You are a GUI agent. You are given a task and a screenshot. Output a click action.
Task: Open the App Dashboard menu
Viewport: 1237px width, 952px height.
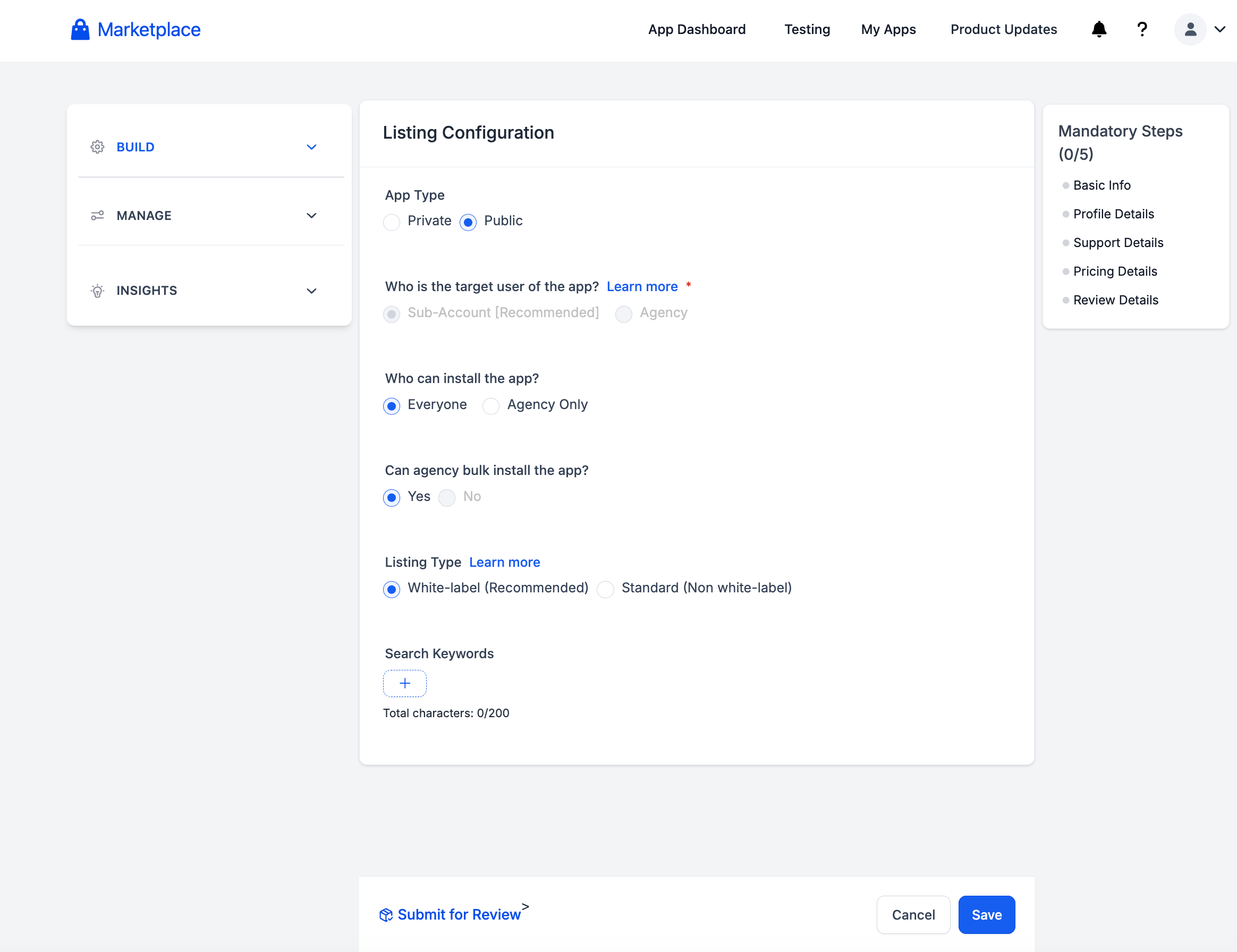coord(696,29)
